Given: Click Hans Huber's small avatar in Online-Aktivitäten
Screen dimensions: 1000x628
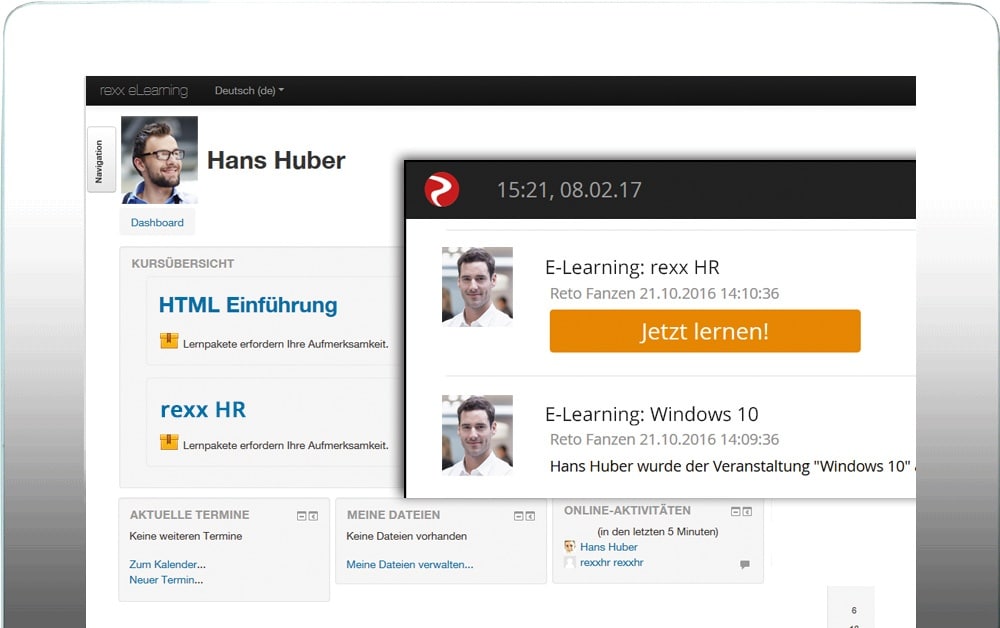Looking at the screenshot, I should click(570, 546).
